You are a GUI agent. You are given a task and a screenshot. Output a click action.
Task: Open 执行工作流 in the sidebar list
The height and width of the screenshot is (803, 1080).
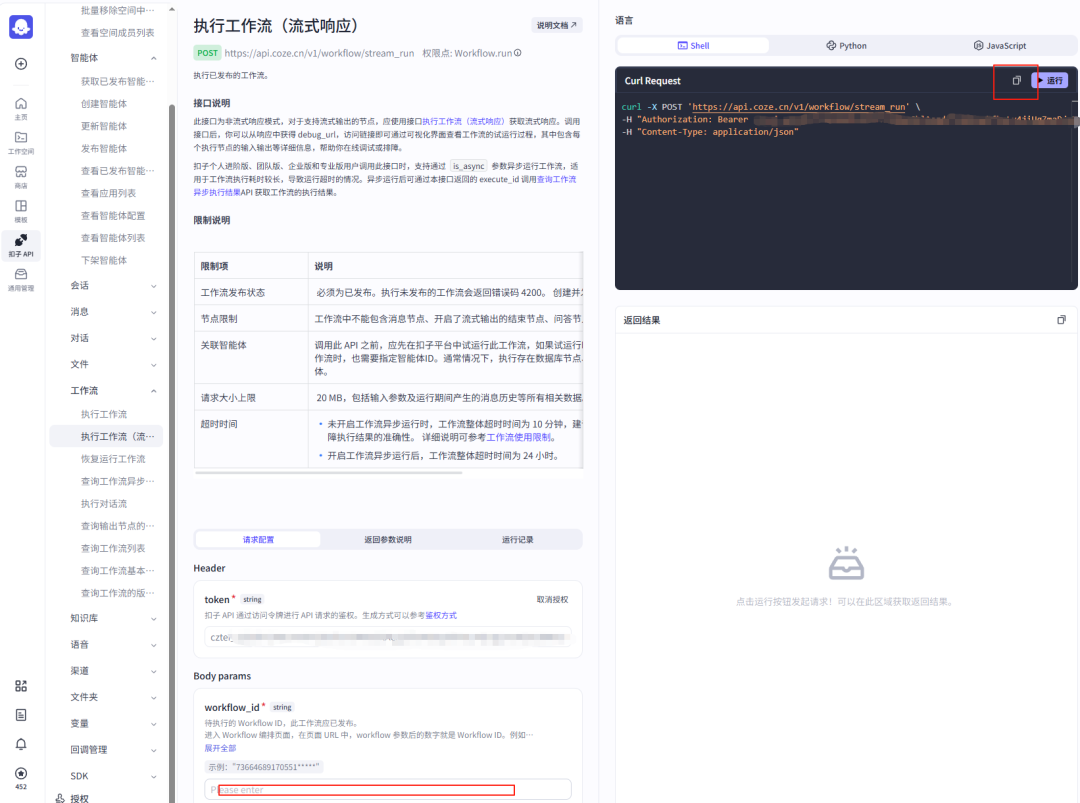pos(104,414)
